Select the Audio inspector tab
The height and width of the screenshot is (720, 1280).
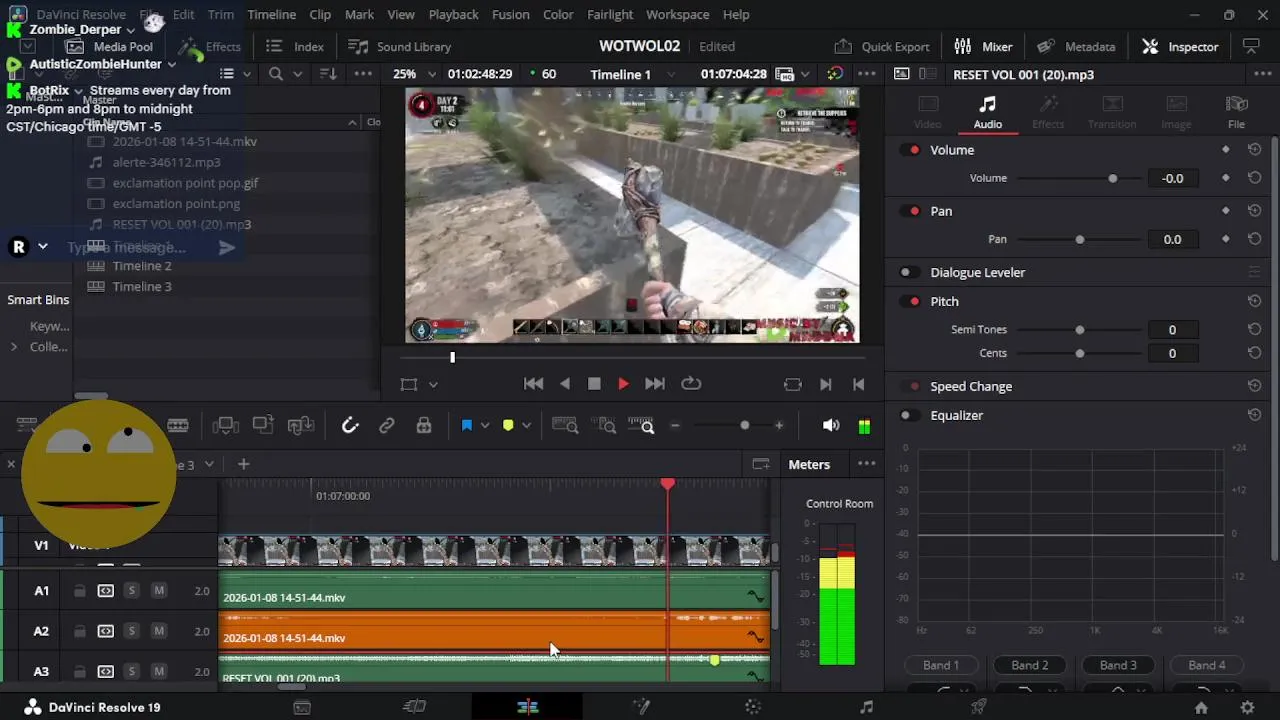pos(987,112)
